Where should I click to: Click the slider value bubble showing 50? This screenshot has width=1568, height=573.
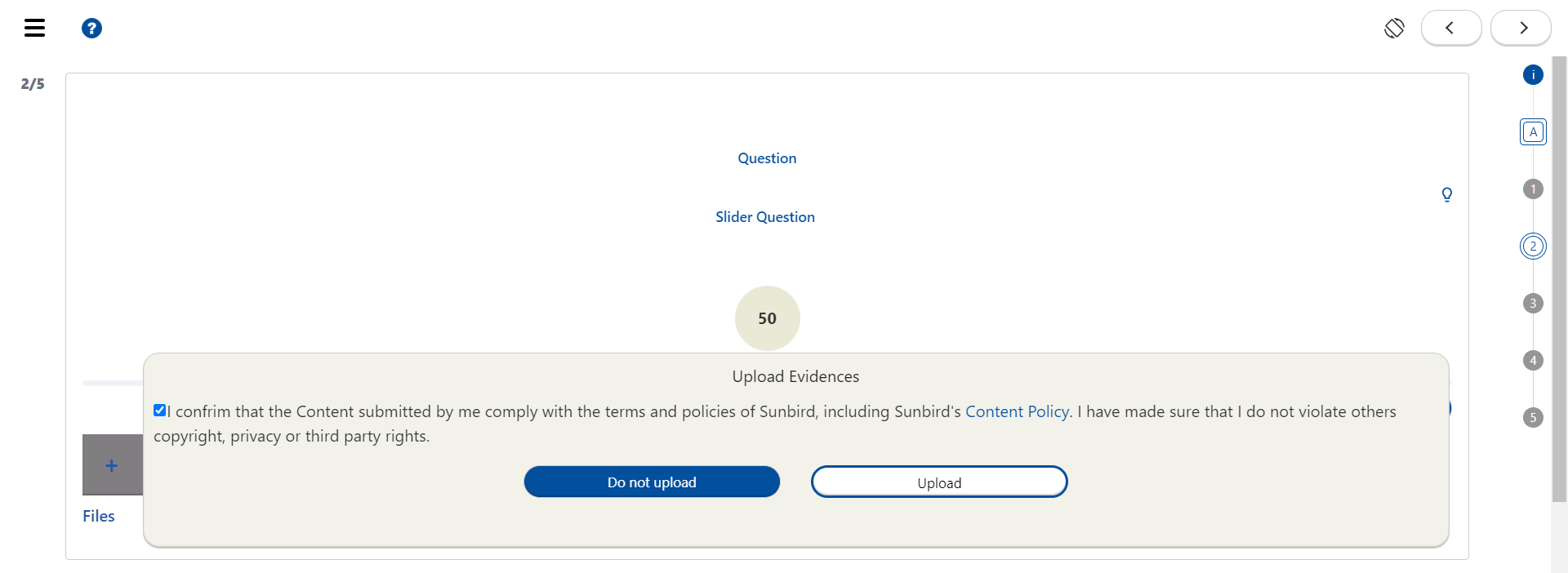tap(767, 318)
